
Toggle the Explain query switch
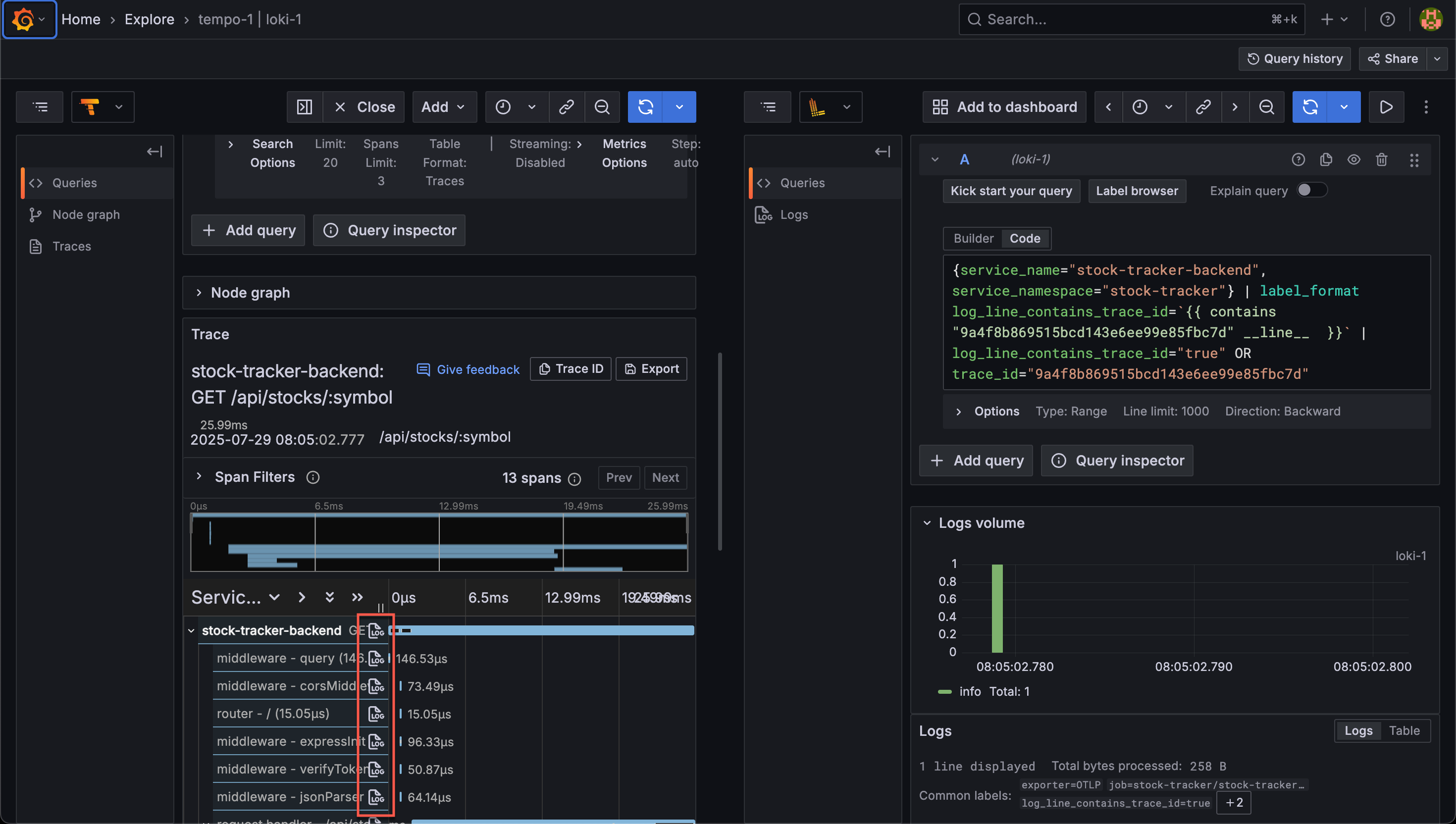coord(1311,190)
